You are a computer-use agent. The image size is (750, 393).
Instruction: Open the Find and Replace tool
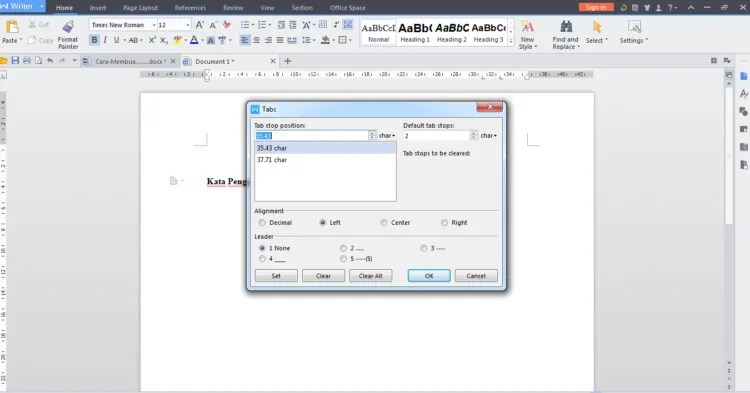(566, 27)
